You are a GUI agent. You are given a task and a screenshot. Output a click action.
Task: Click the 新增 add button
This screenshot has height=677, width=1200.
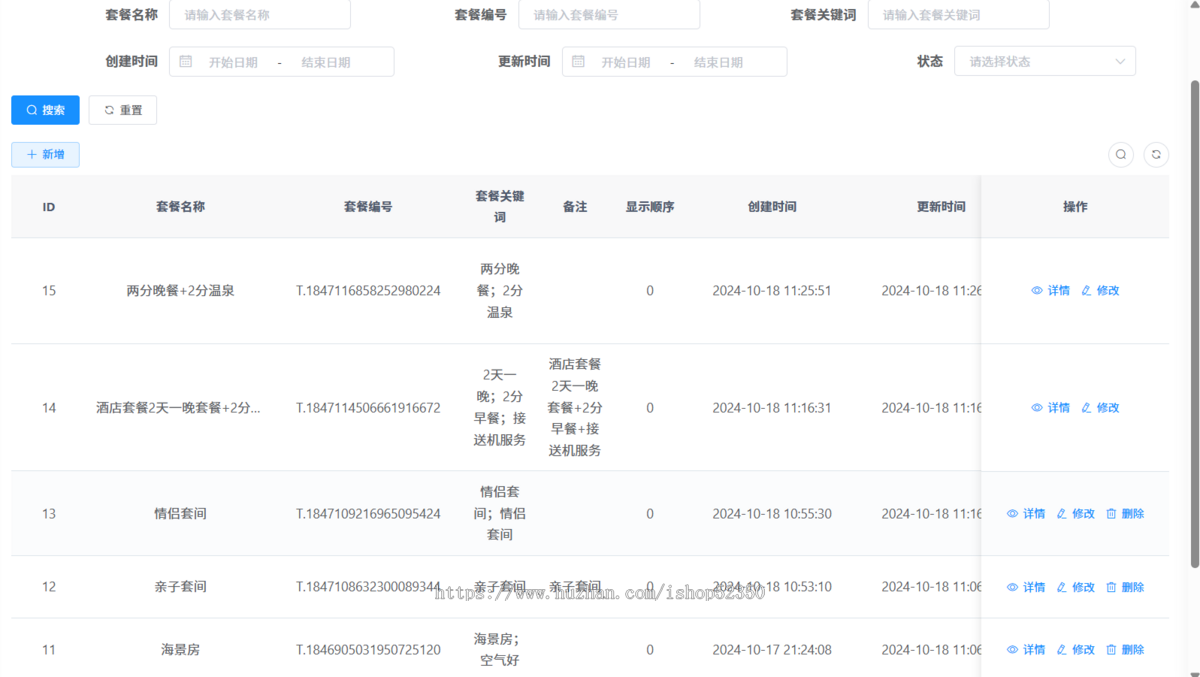tap(45, 155)
